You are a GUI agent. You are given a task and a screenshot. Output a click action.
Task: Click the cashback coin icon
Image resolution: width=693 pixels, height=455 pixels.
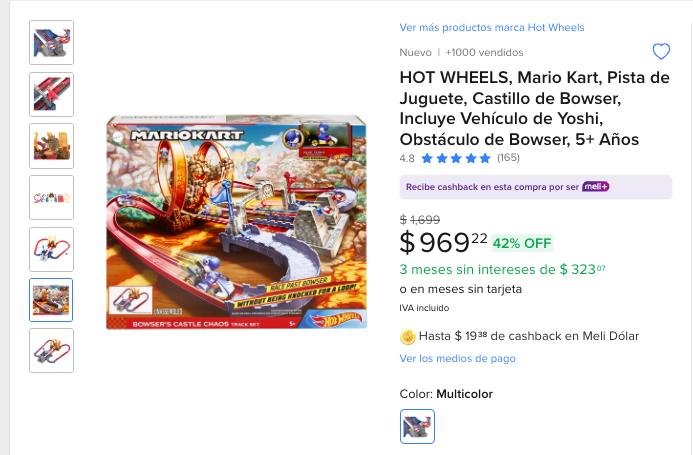(x=408, y=336)
